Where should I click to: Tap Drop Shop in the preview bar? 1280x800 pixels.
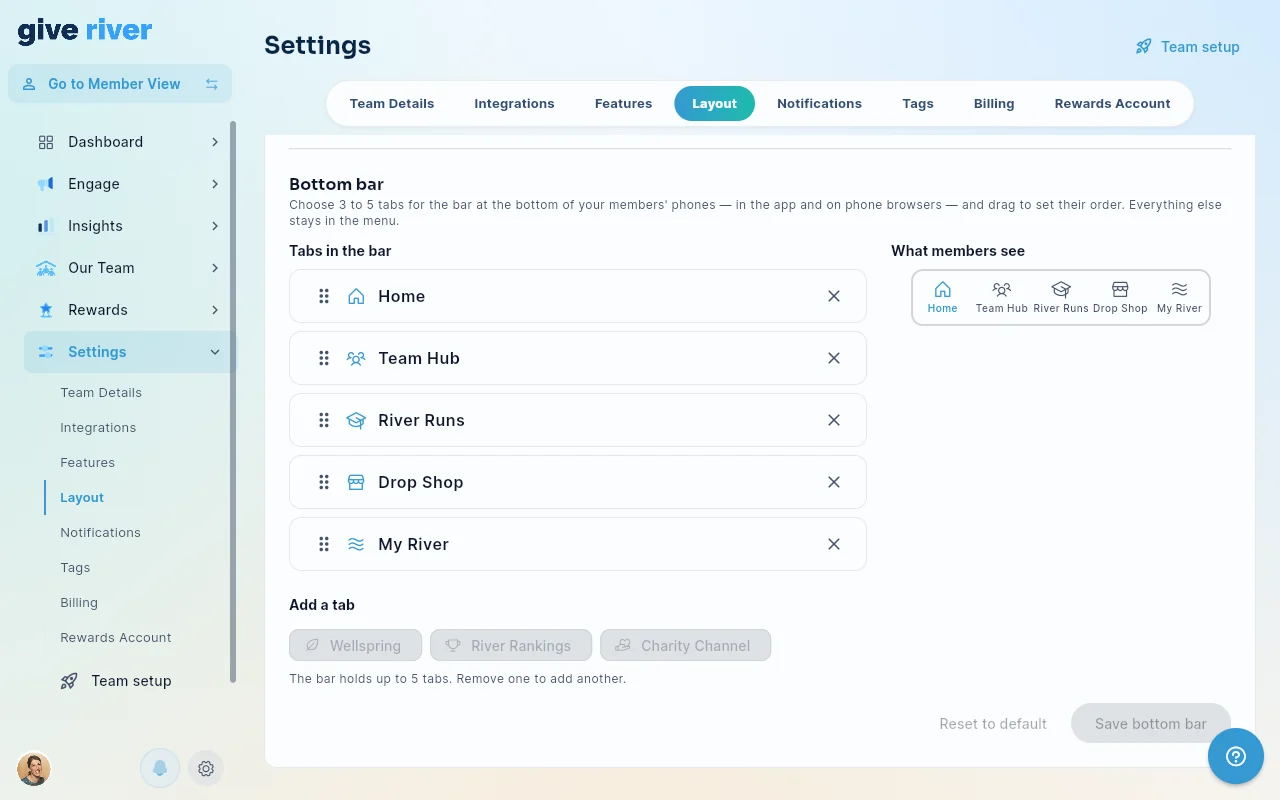(1120, 297)
